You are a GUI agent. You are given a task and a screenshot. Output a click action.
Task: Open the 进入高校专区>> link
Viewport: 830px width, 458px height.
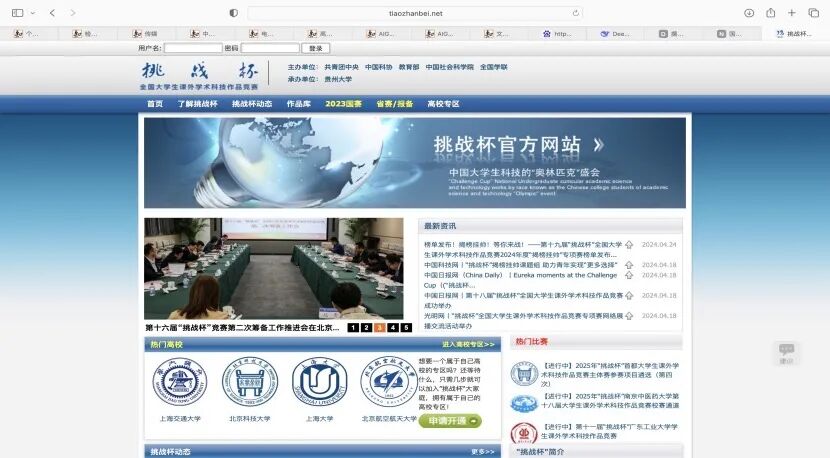tap(468, 344)
